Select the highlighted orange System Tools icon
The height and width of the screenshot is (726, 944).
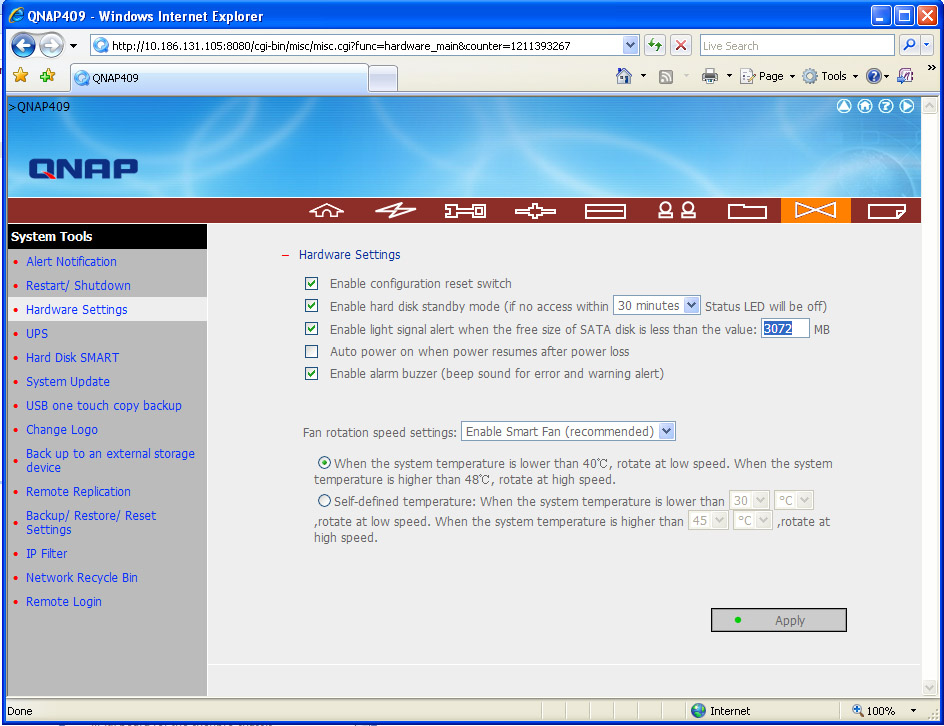point(816,211)
